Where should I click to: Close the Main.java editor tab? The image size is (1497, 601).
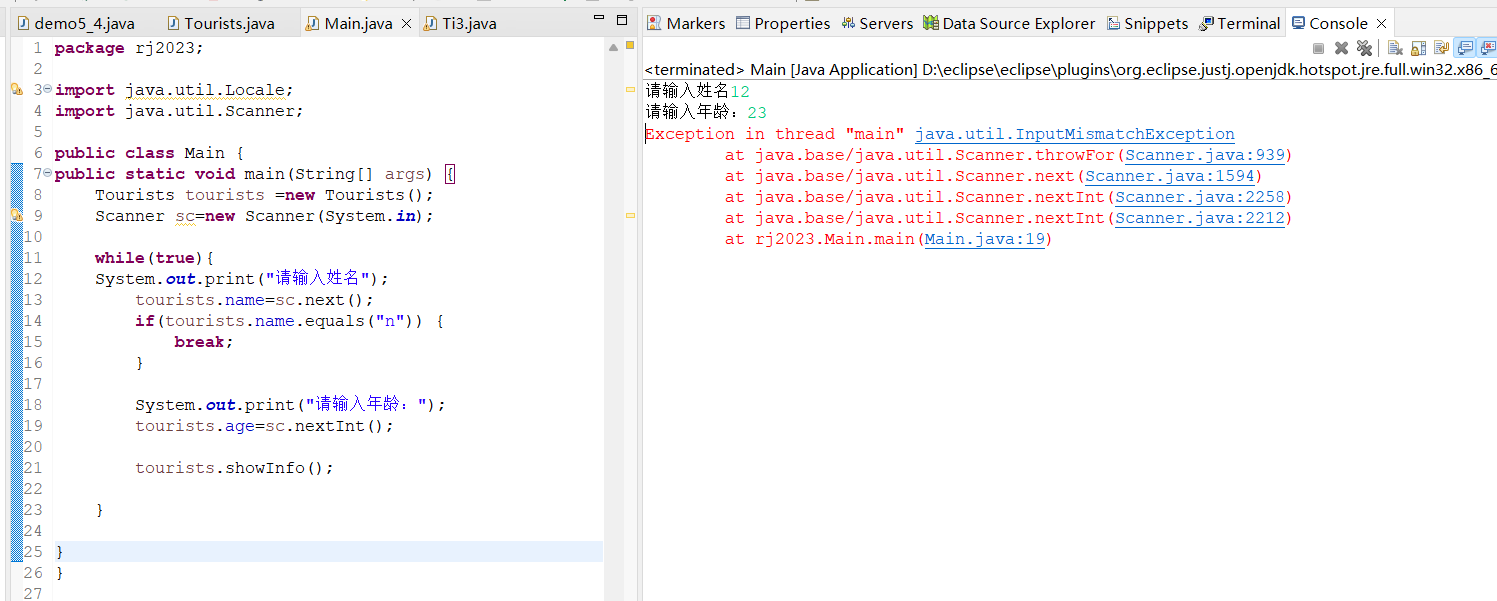coord(405,23)
